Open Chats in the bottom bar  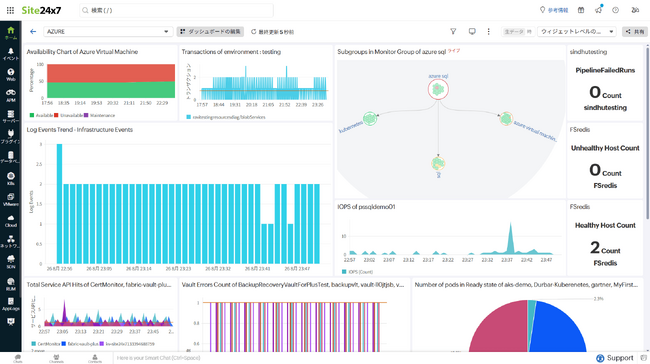coord(18,358)
